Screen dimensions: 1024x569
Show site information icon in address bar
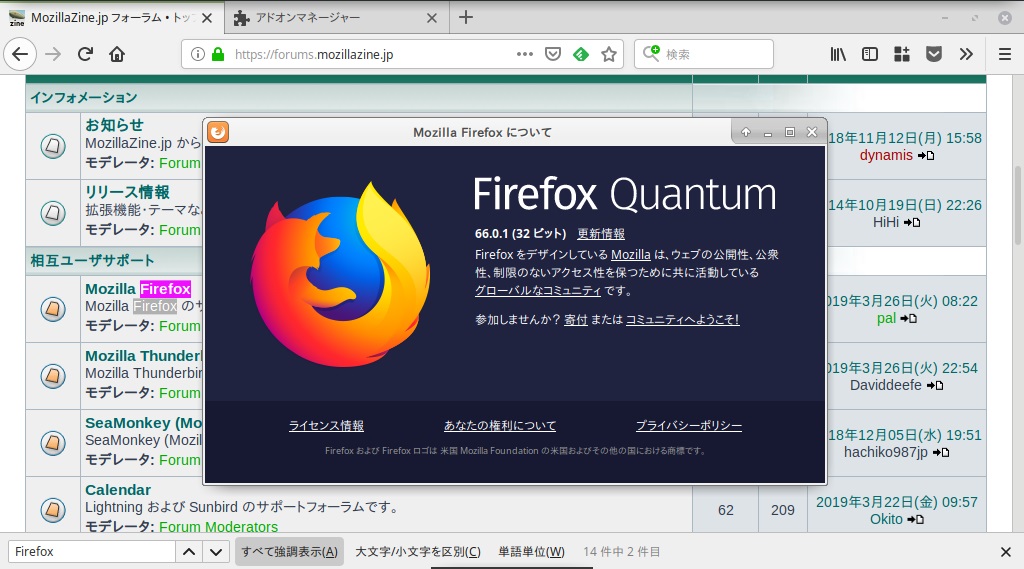click(x=198, y=54)
